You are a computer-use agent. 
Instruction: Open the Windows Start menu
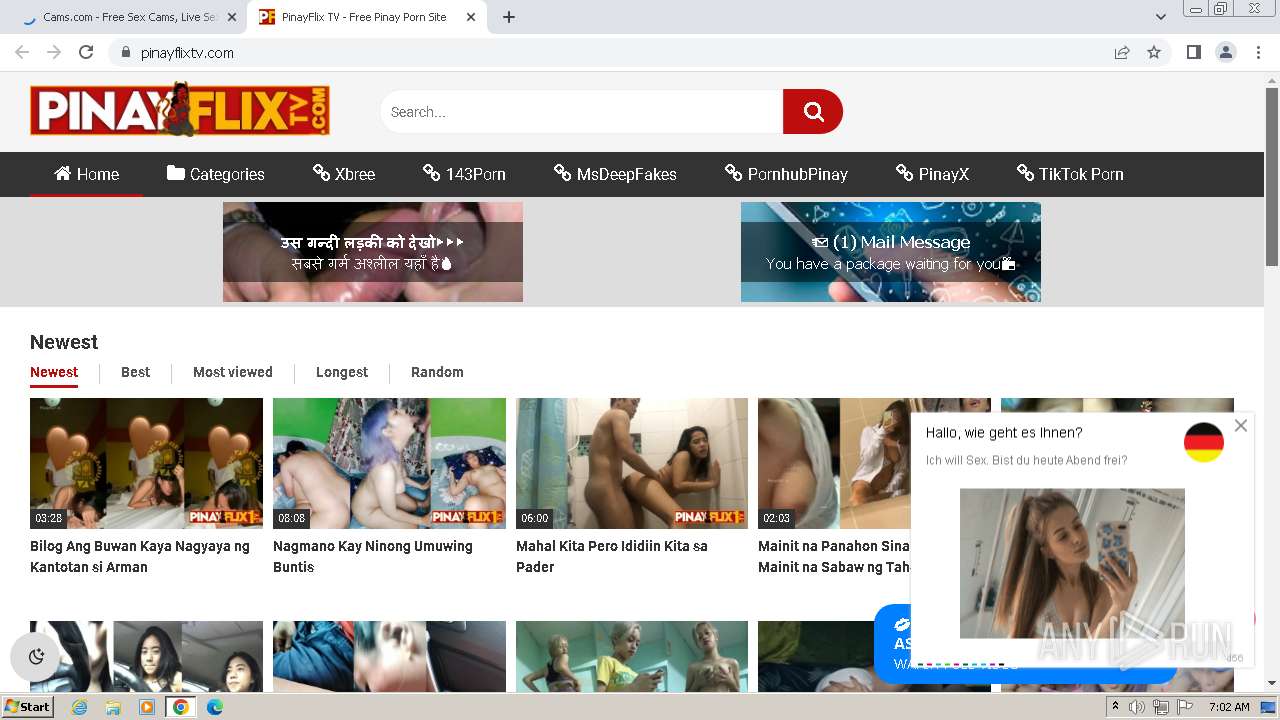27,707
